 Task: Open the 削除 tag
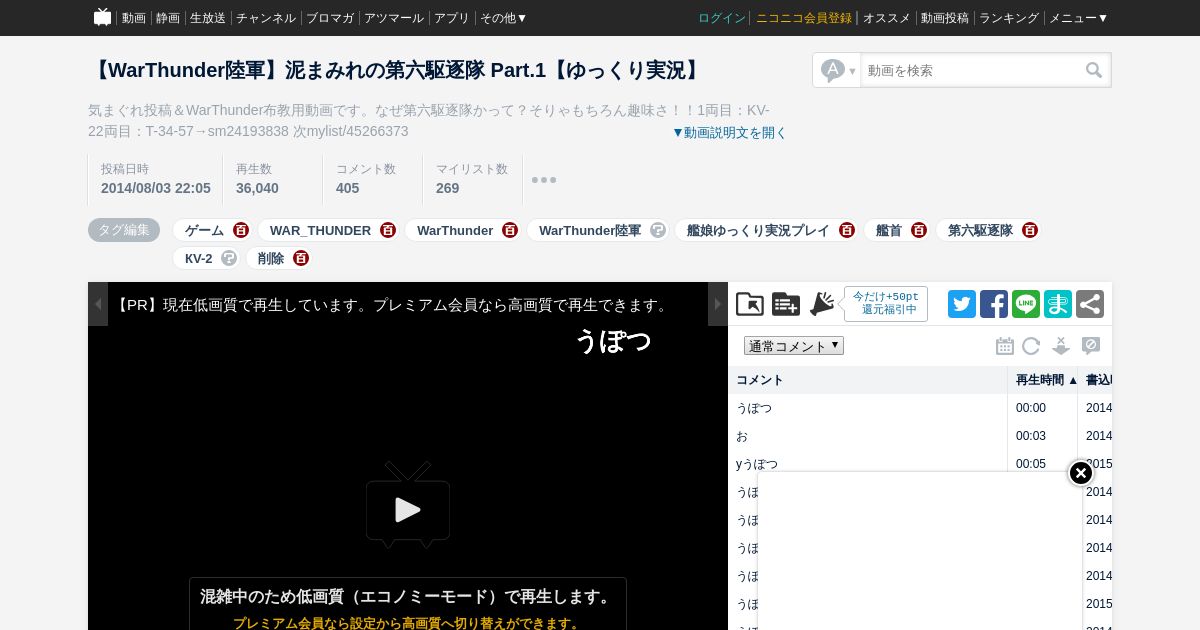[x=271, y=258]
